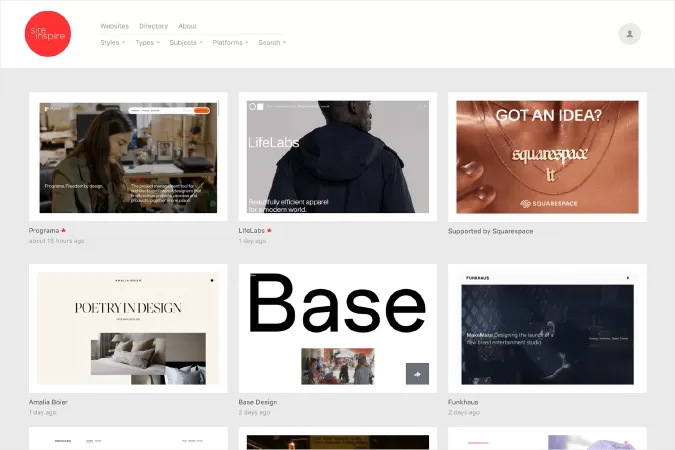675x450 pixels.
Task: Click the red star icon beside Programa
Action: [63, 230]
